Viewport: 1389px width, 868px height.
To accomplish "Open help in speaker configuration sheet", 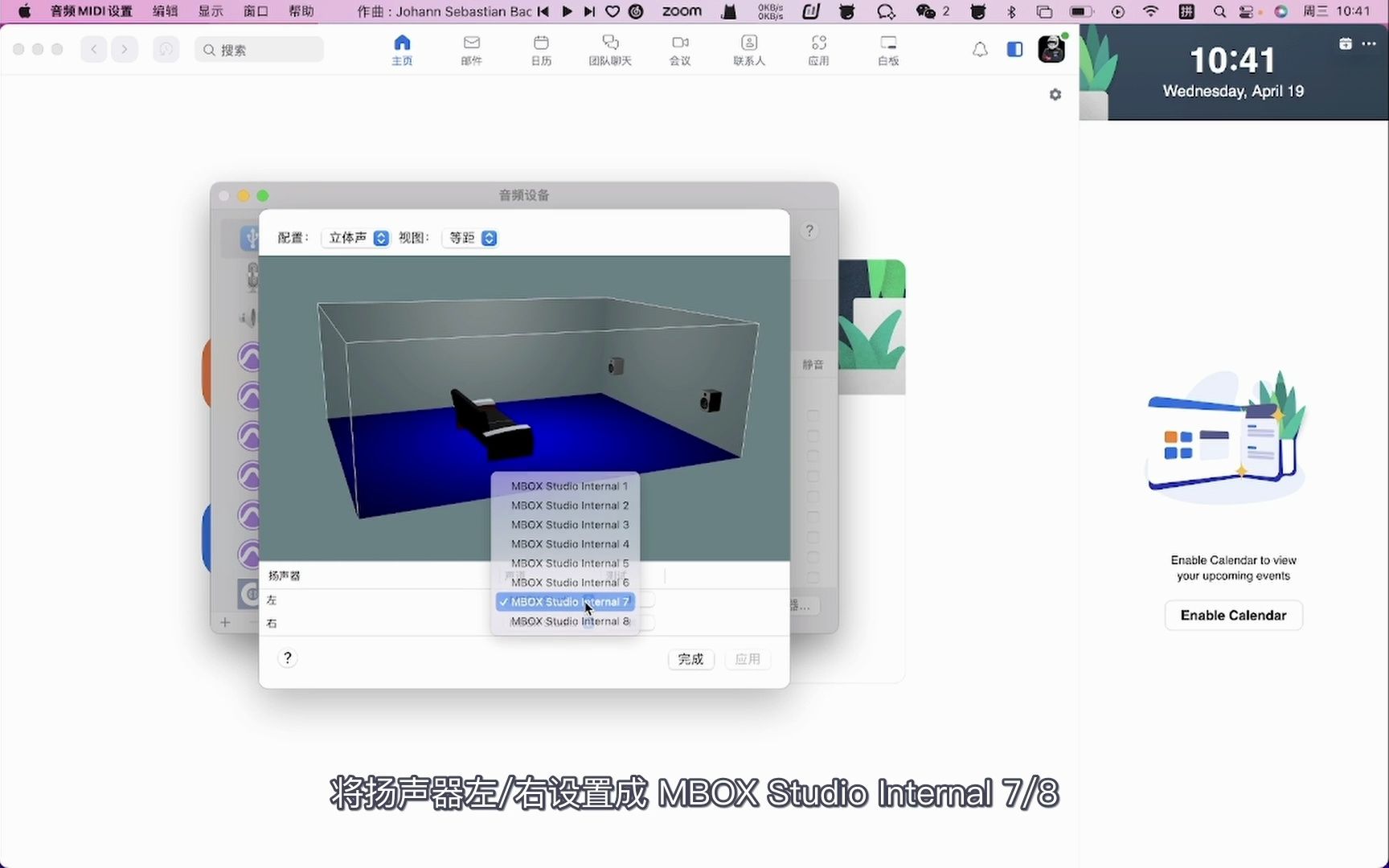I will tap(287, 658).
